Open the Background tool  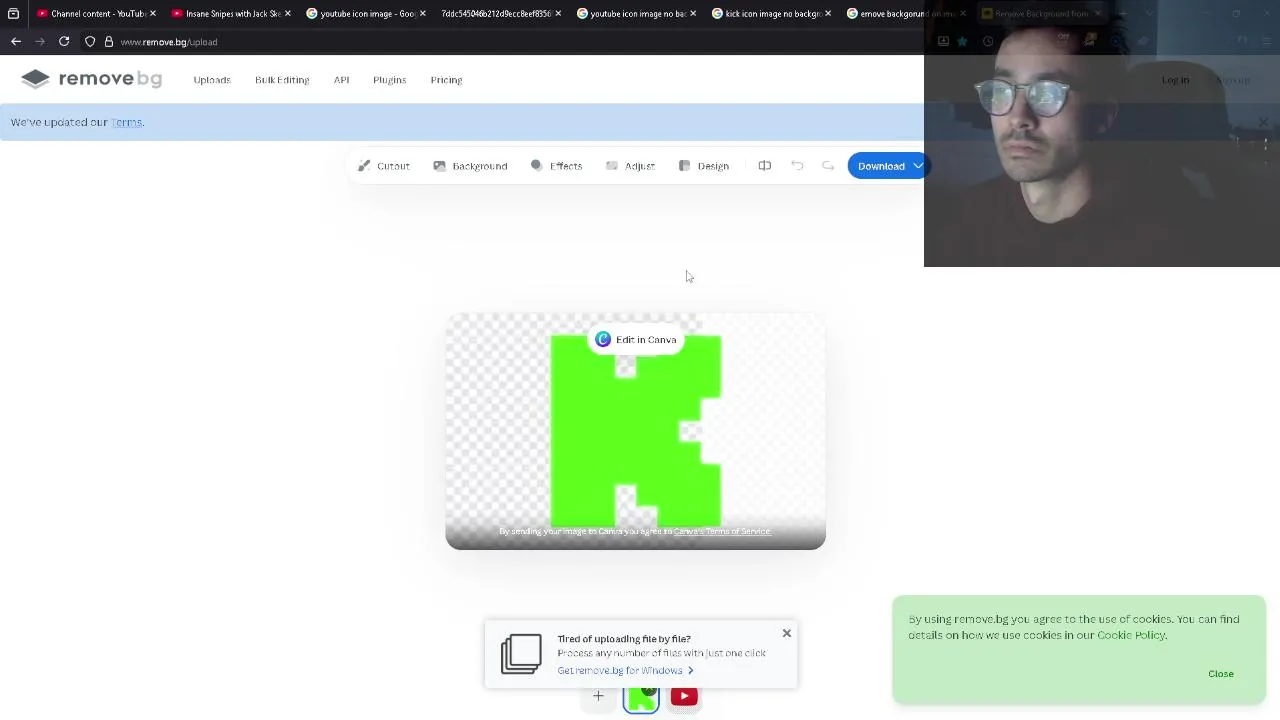pos(470,166)
